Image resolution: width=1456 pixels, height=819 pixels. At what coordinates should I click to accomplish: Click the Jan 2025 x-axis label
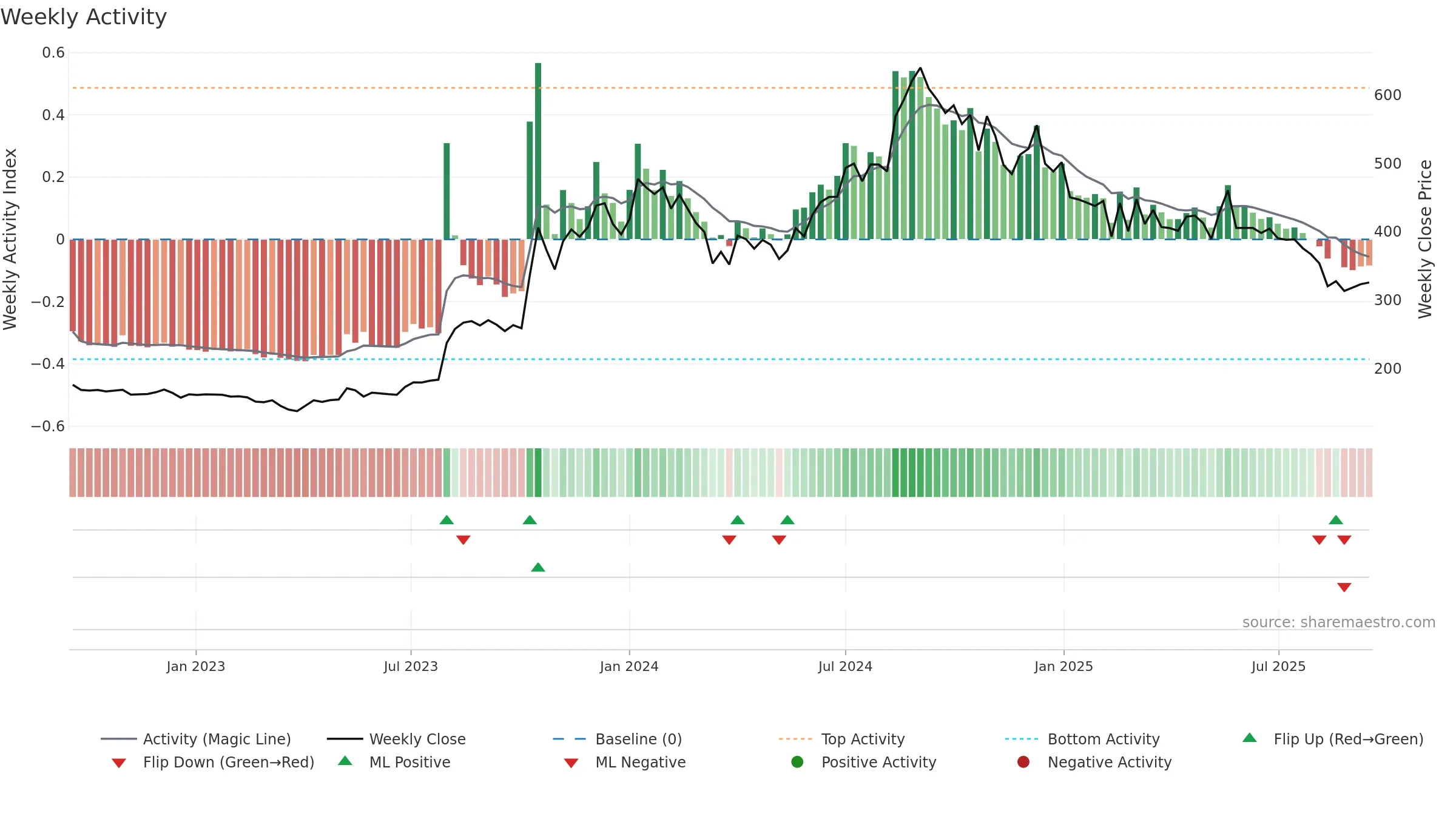(1063, 666)
